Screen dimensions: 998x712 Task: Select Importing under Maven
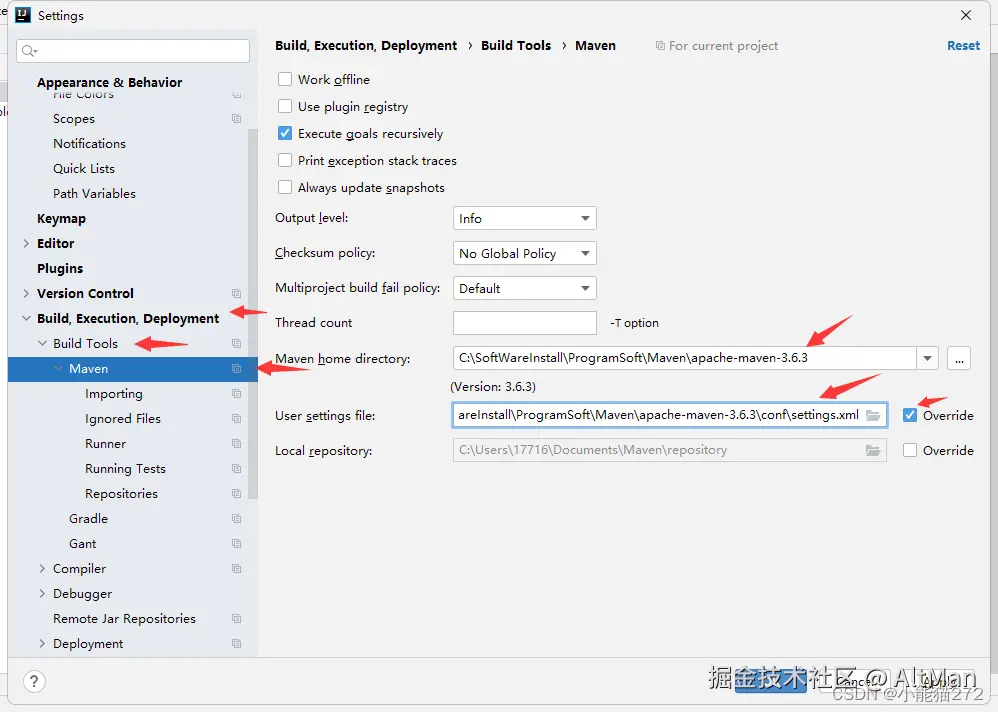point(114,394)
